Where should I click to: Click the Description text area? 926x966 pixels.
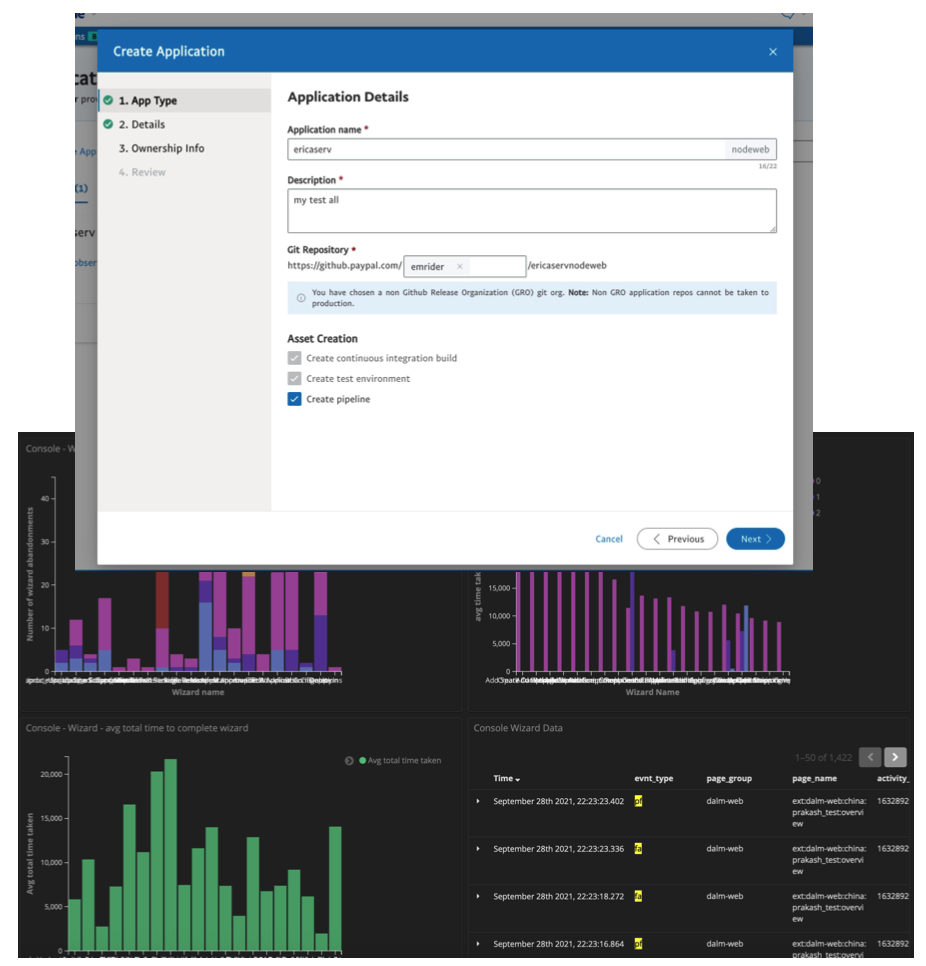tap(531, 211)
